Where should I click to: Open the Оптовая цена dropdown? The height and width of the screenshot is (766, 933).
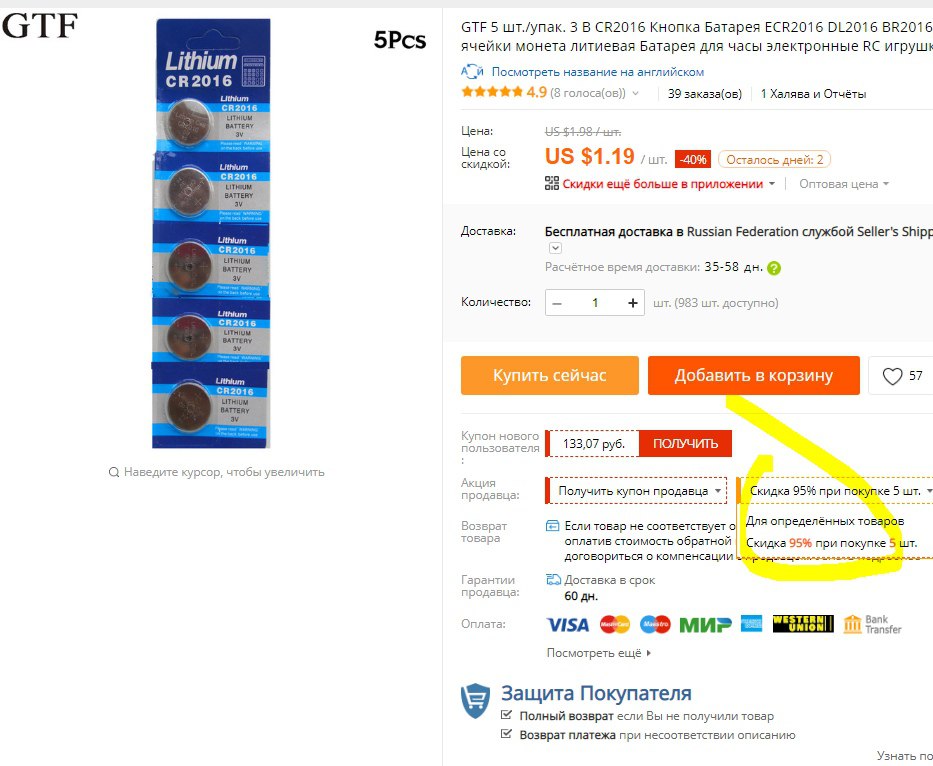click(x=844, y=184)
